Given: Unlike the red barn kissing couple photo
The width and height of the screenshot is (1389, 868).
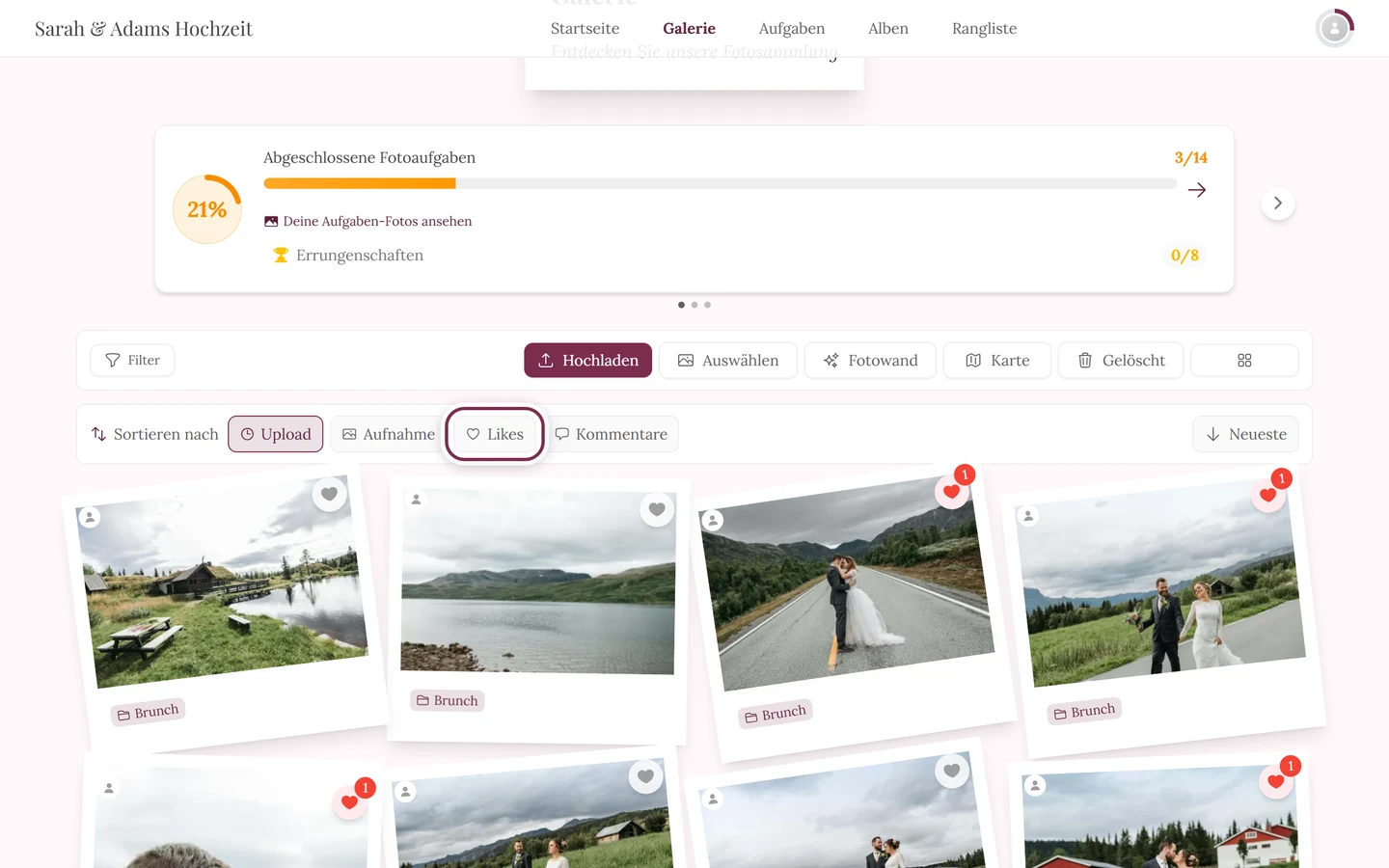Looking at the screenshot, I should point(1276,782).
